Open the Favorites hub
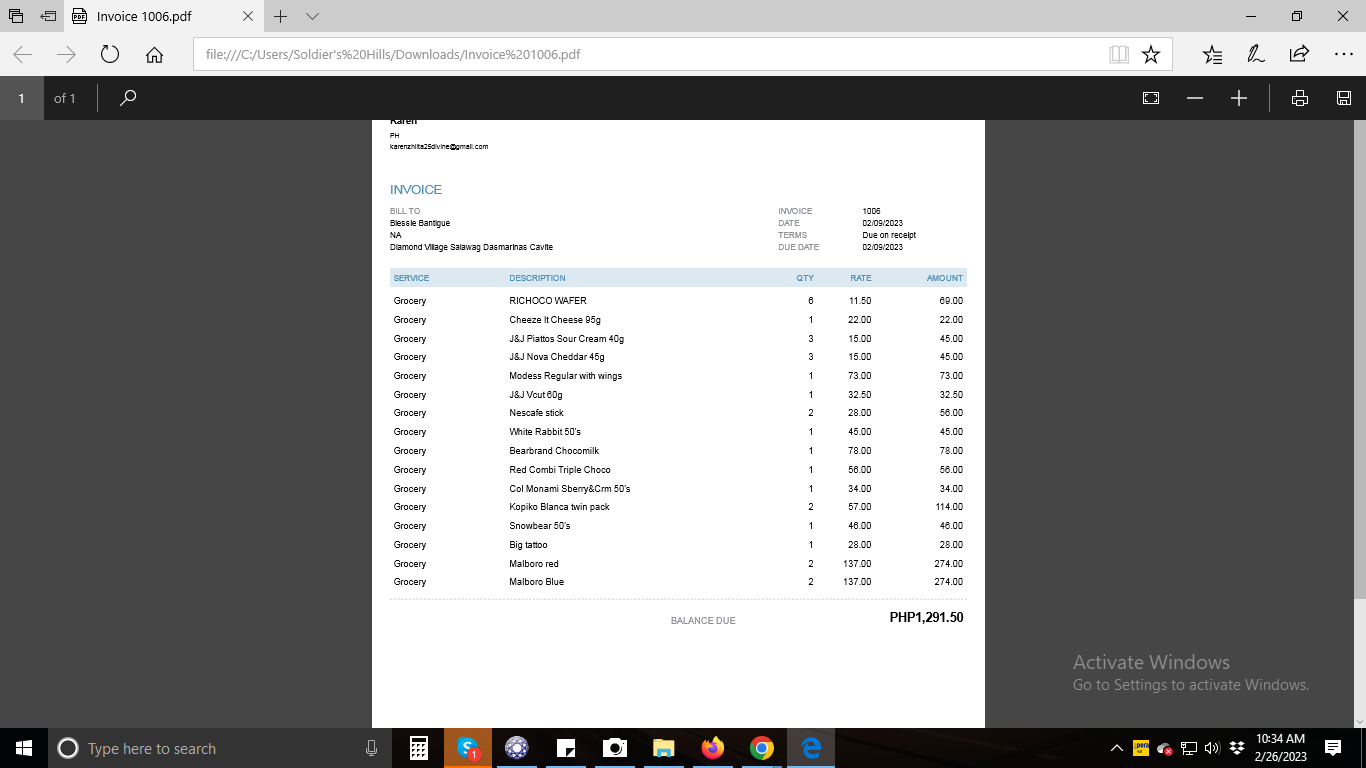The height and width of the screenshot is (768, 1366). (x=1212, y=55)
